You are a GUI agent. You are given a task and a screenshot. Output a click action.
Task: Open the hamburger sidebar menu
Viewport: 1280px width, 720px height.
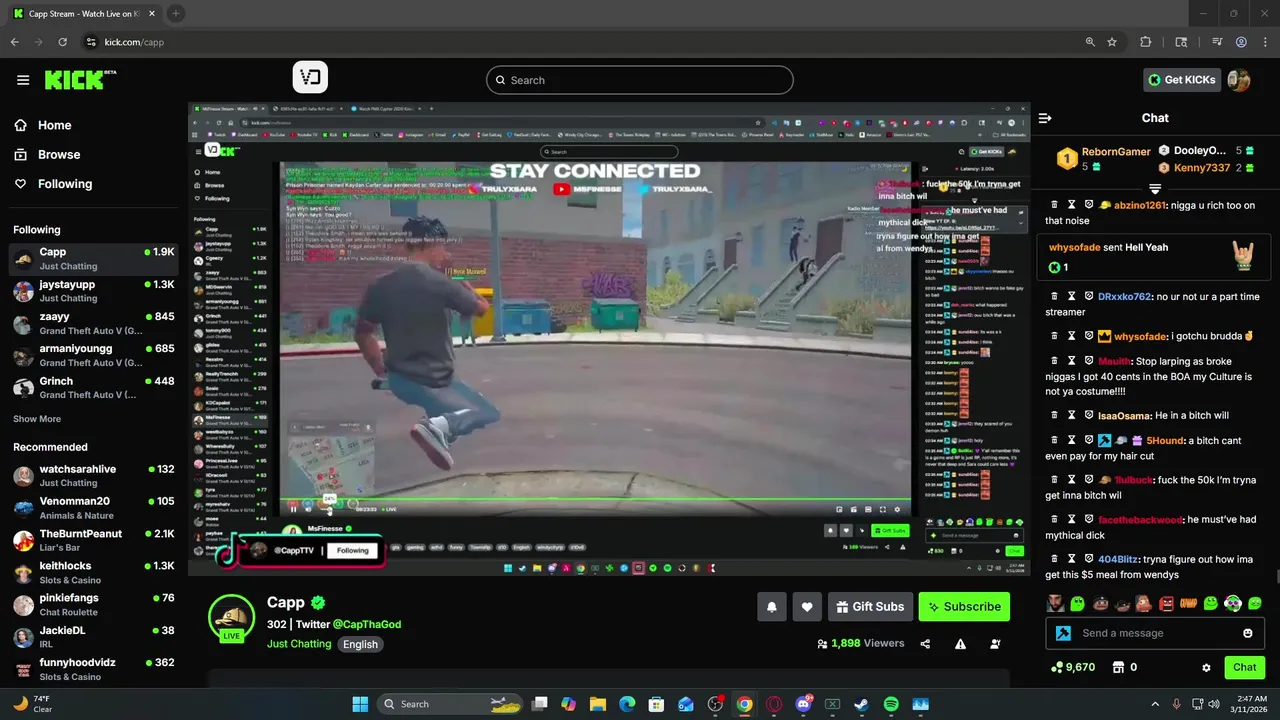tap(23, 80)
